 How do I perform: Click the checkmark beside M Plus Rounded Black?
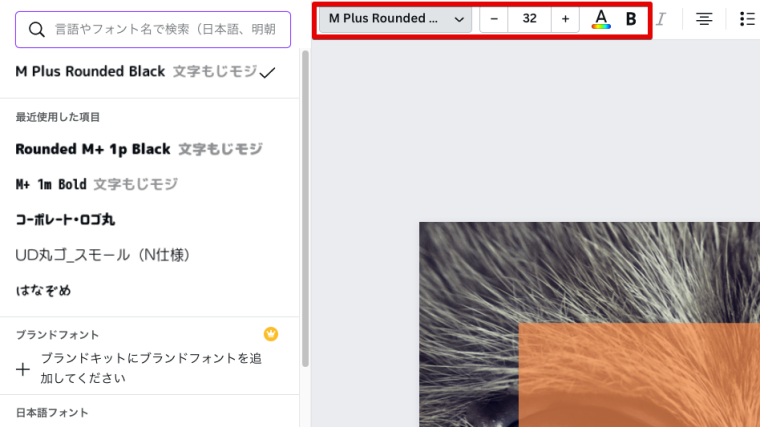pyautogui.click(x=267, y=73)
